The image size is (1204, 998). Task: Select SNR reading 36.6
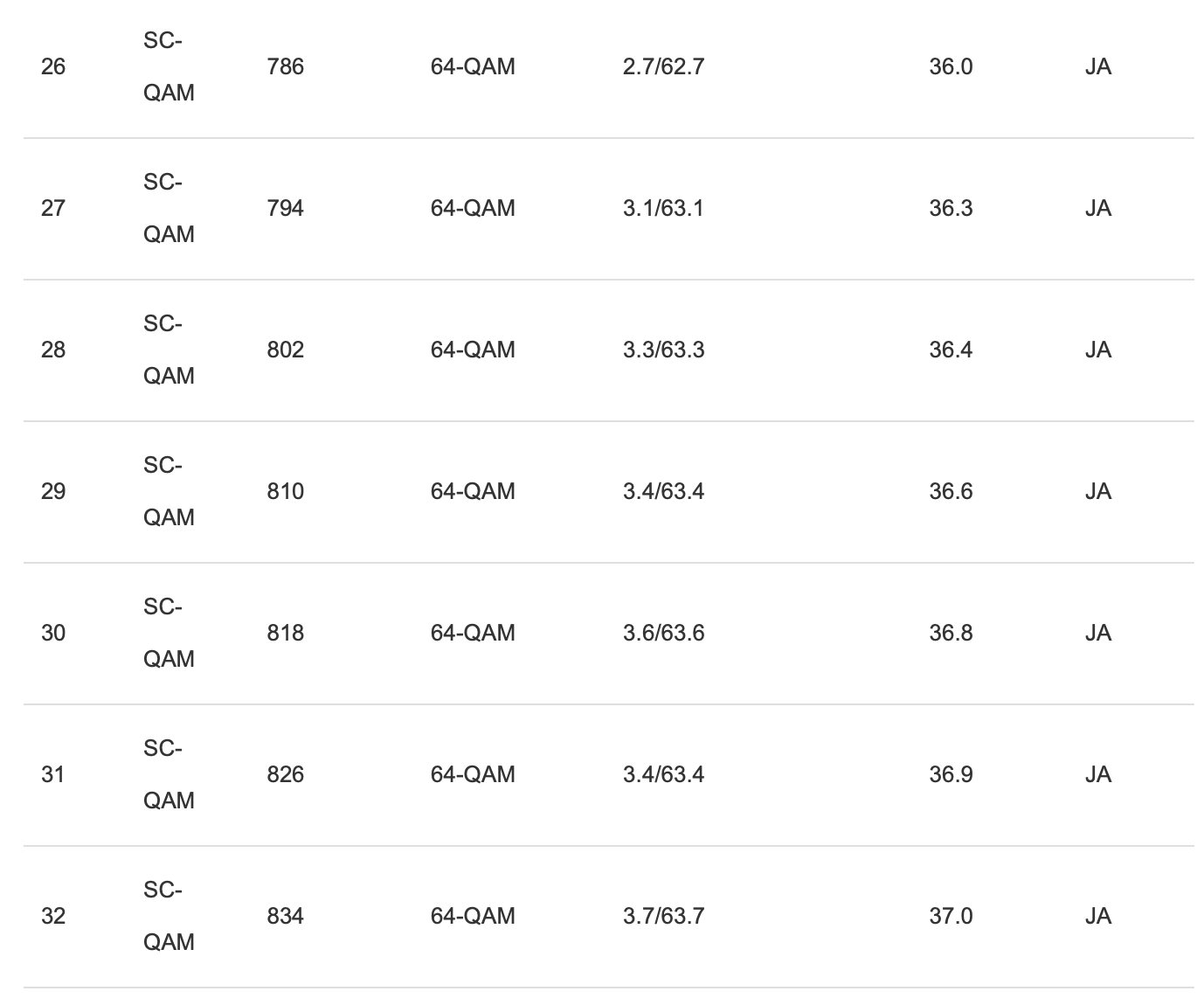[951, 492]
